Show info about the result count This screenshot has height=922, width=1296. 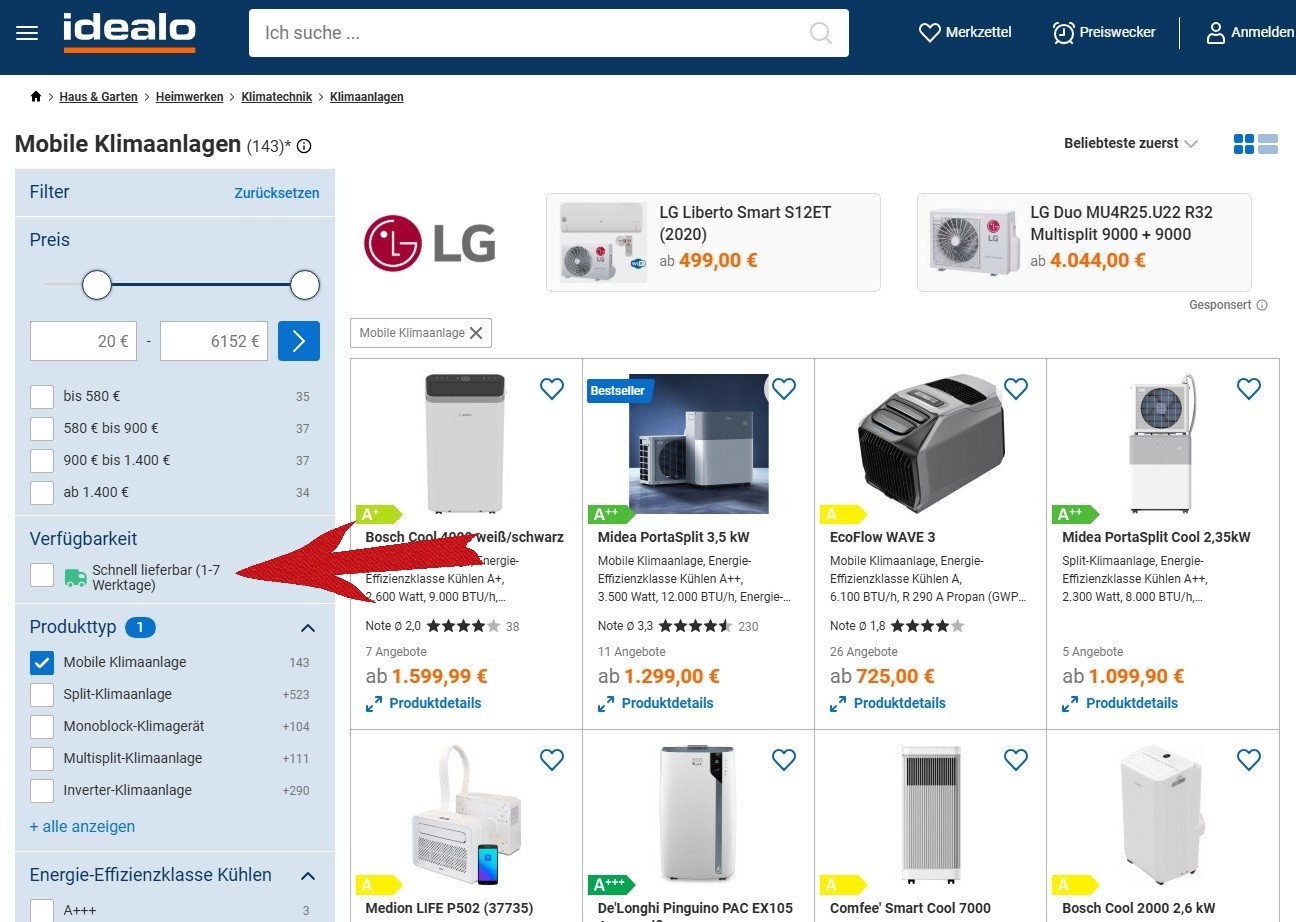click(304, 146)
